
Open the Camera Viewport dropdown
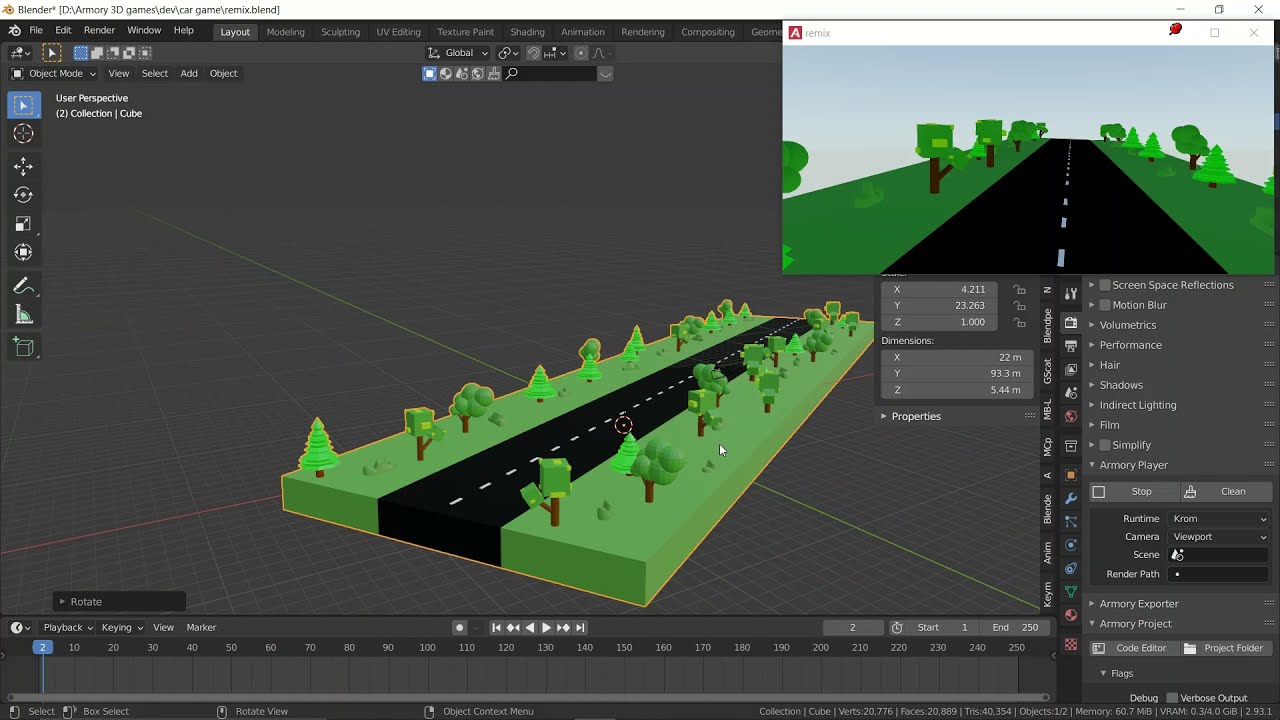[1219, 537]
